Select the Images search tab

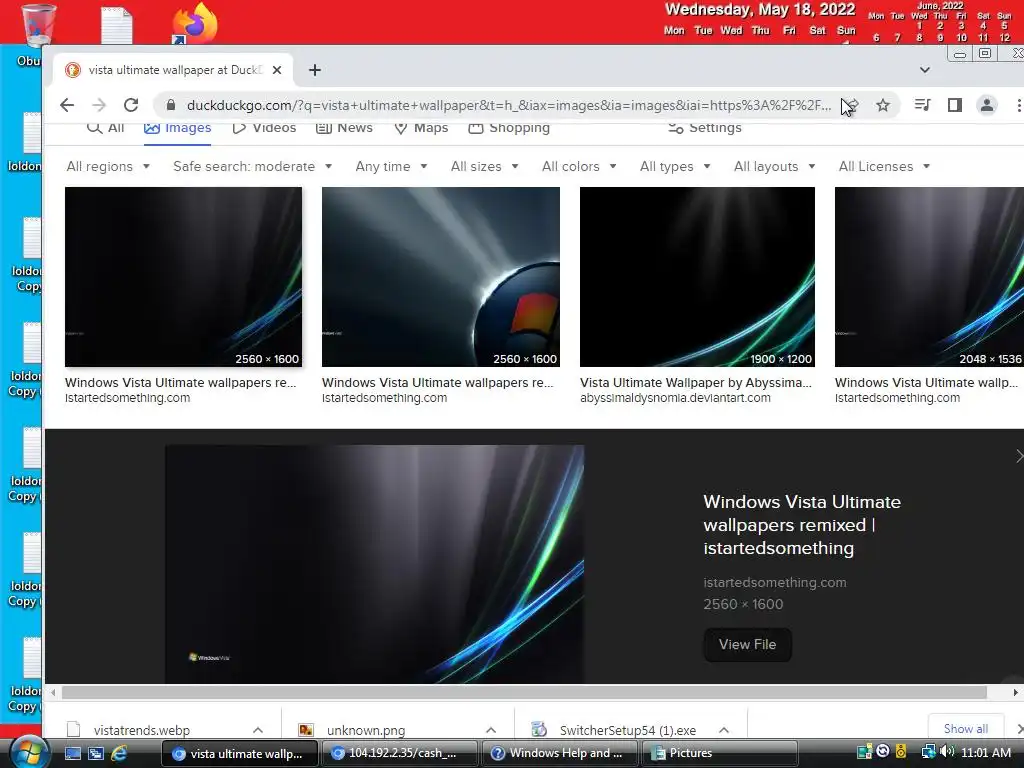point(178,127)
